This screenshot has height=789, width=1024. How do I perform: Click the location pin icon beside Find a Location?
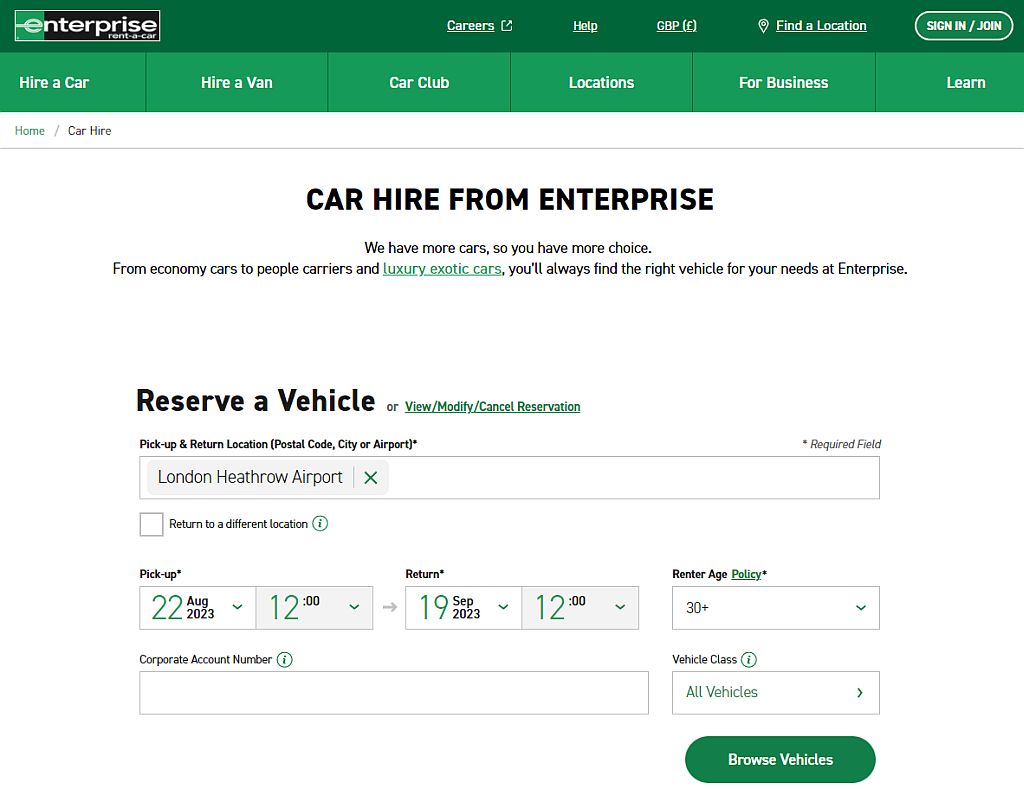coord(763,26)
